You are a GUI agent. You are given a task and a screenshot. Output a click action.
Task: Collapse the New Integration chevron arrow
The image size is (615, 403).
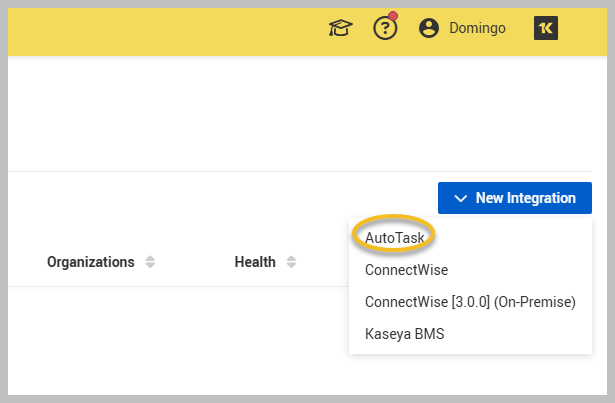coord(461,198)
